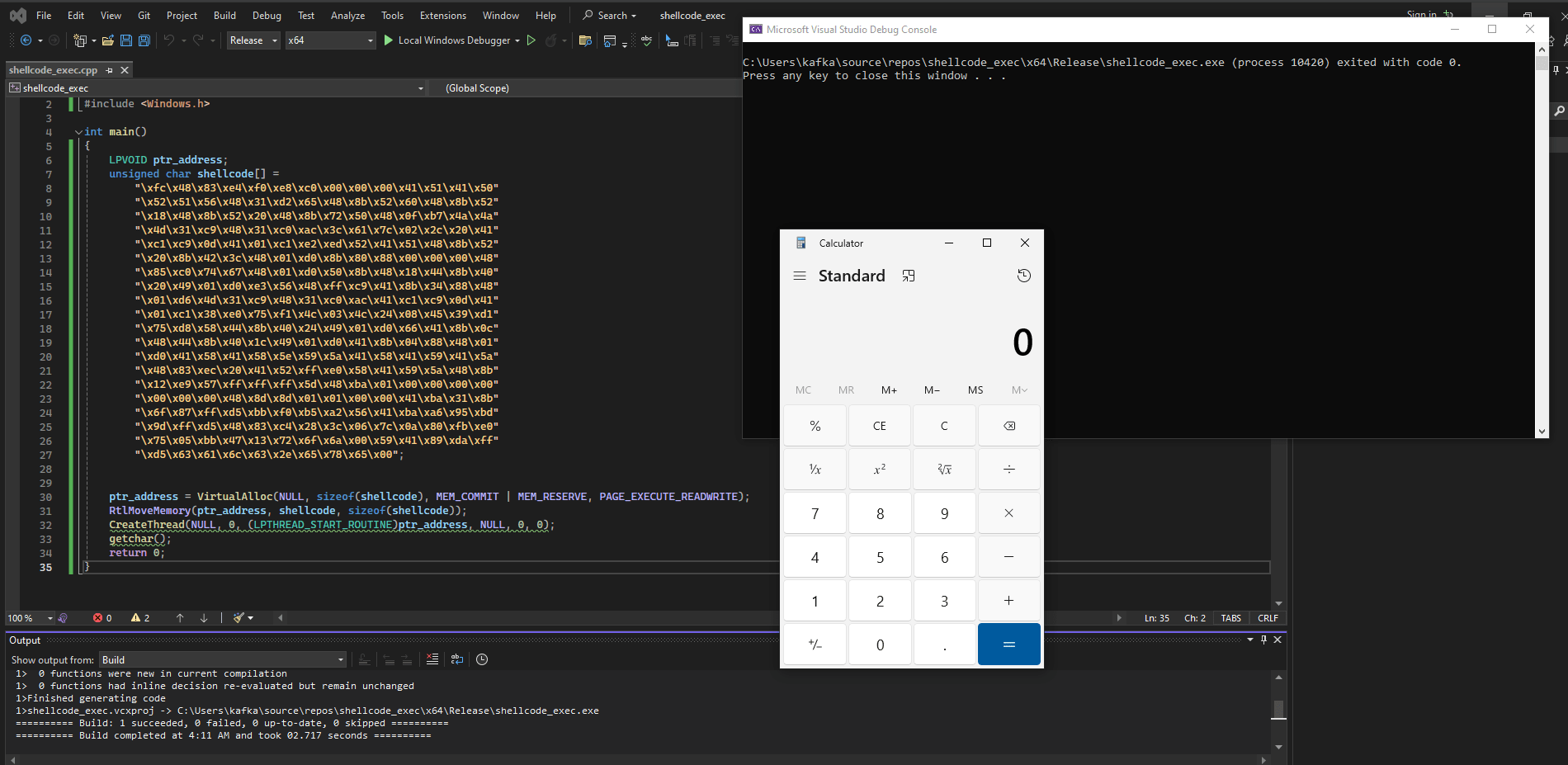
Task: Click the Navigate Backward arrow icon
Action: [x=26, y=40]
